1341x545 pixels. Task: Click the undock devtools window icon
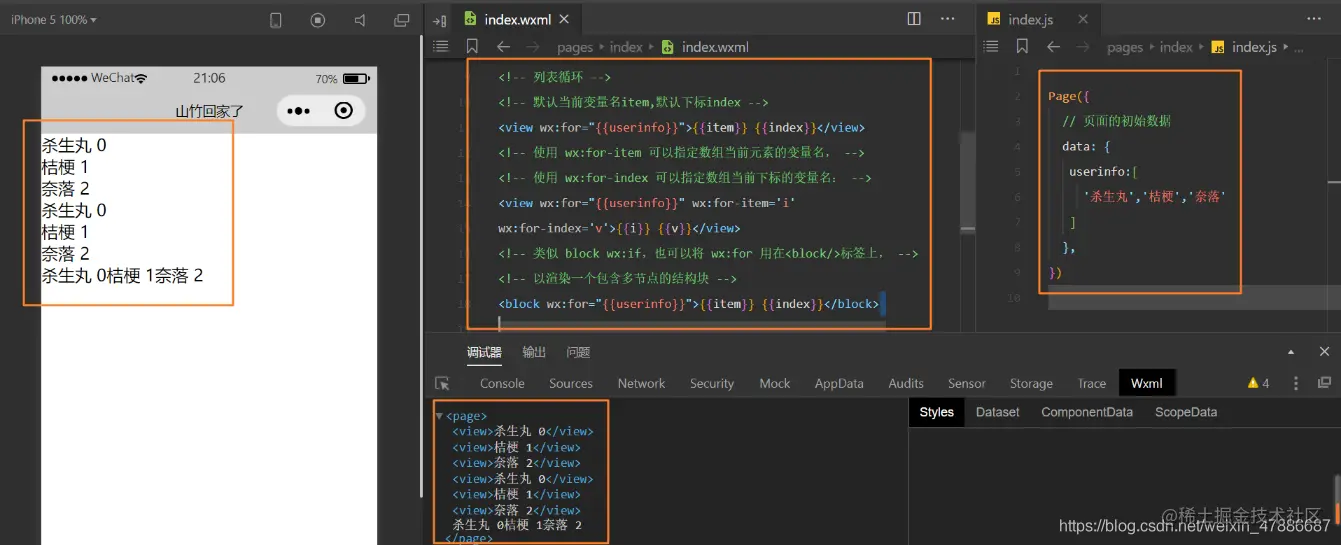[x=1324, y=383]
